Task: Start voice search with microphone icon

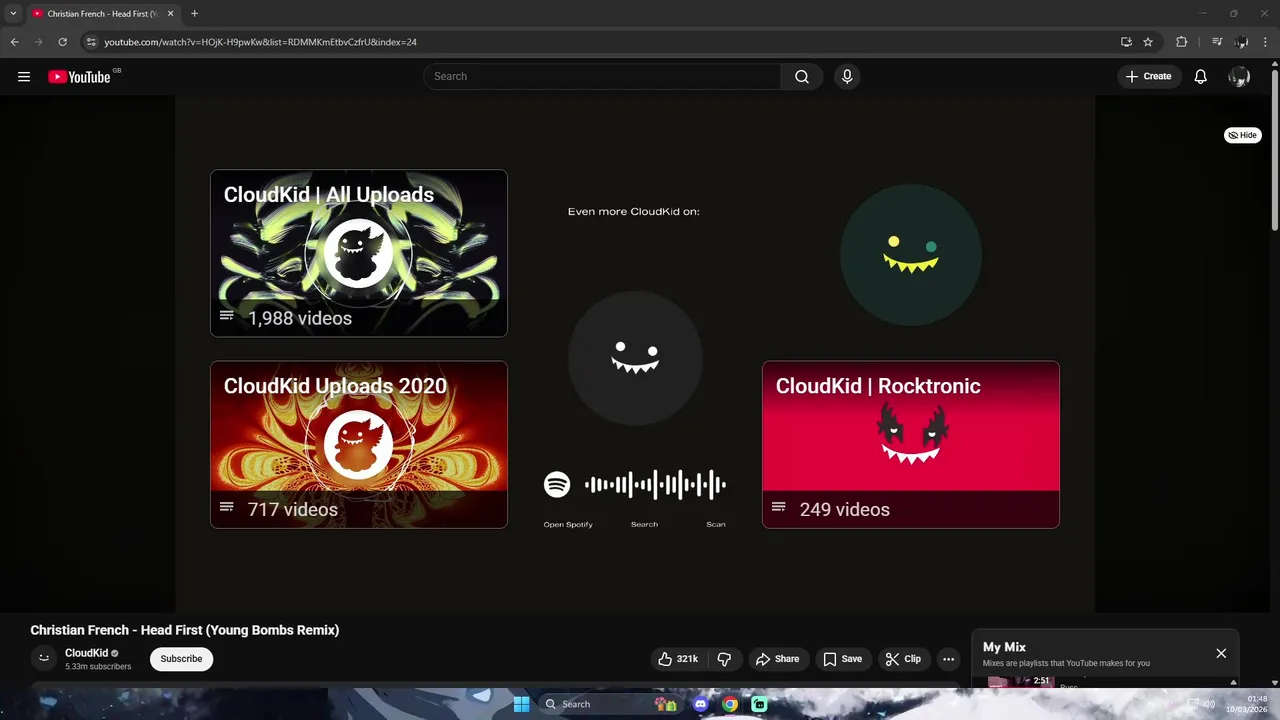Action: click(847, 76)
